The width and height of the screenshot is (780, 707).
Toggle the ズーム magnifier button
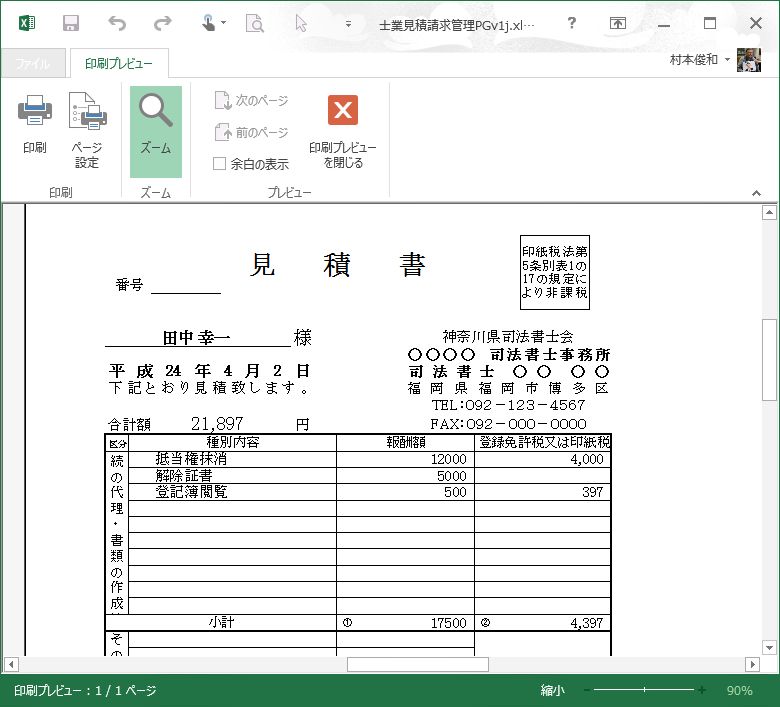coord(156,131)
